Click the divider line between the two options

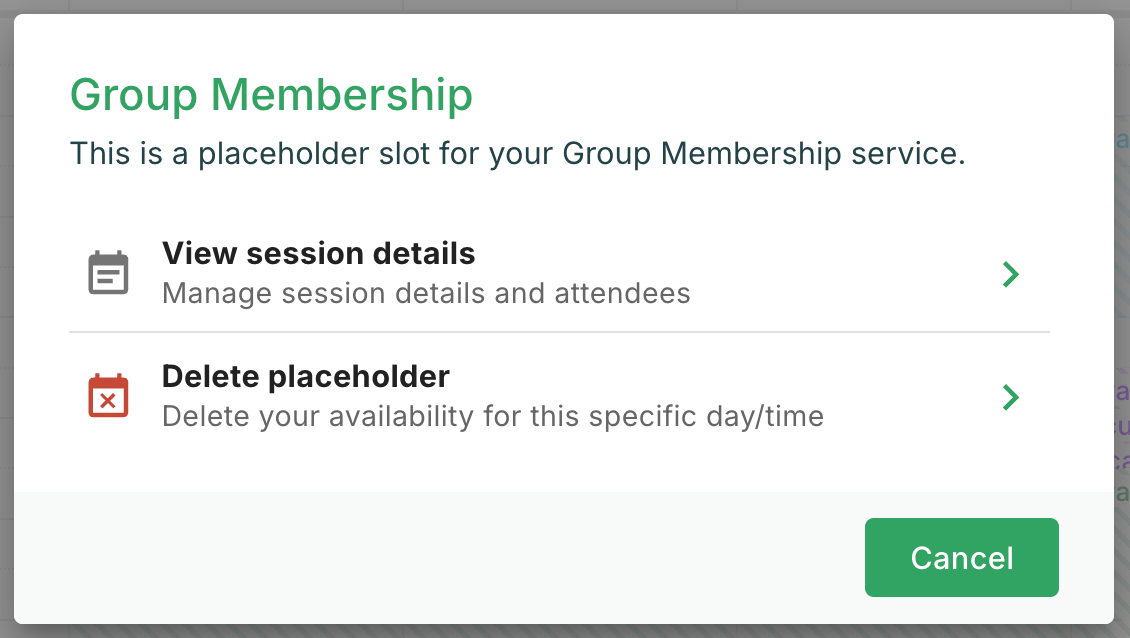point(559,332)
